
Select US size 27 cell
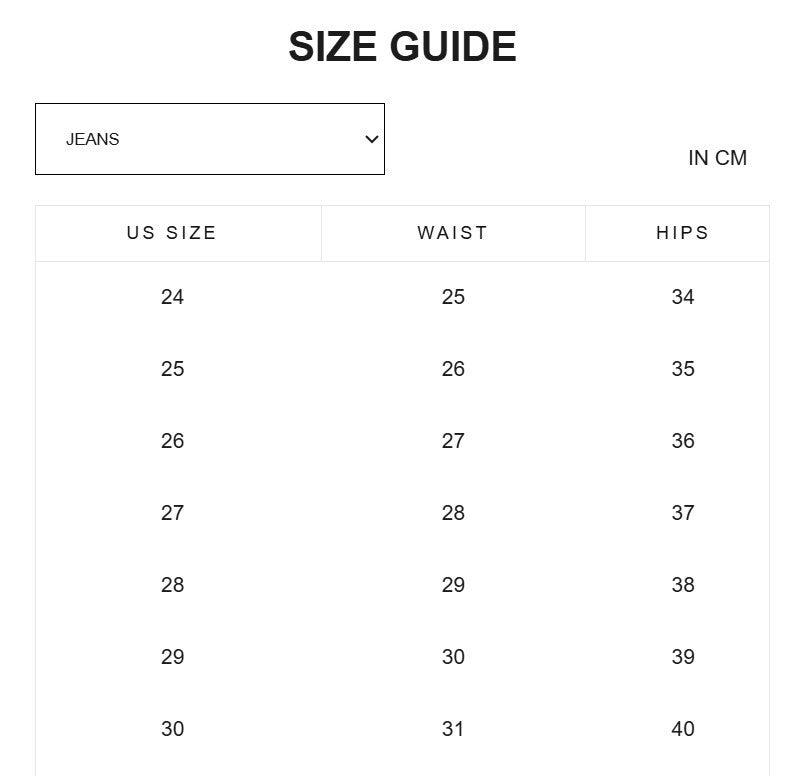click(173, 513)
